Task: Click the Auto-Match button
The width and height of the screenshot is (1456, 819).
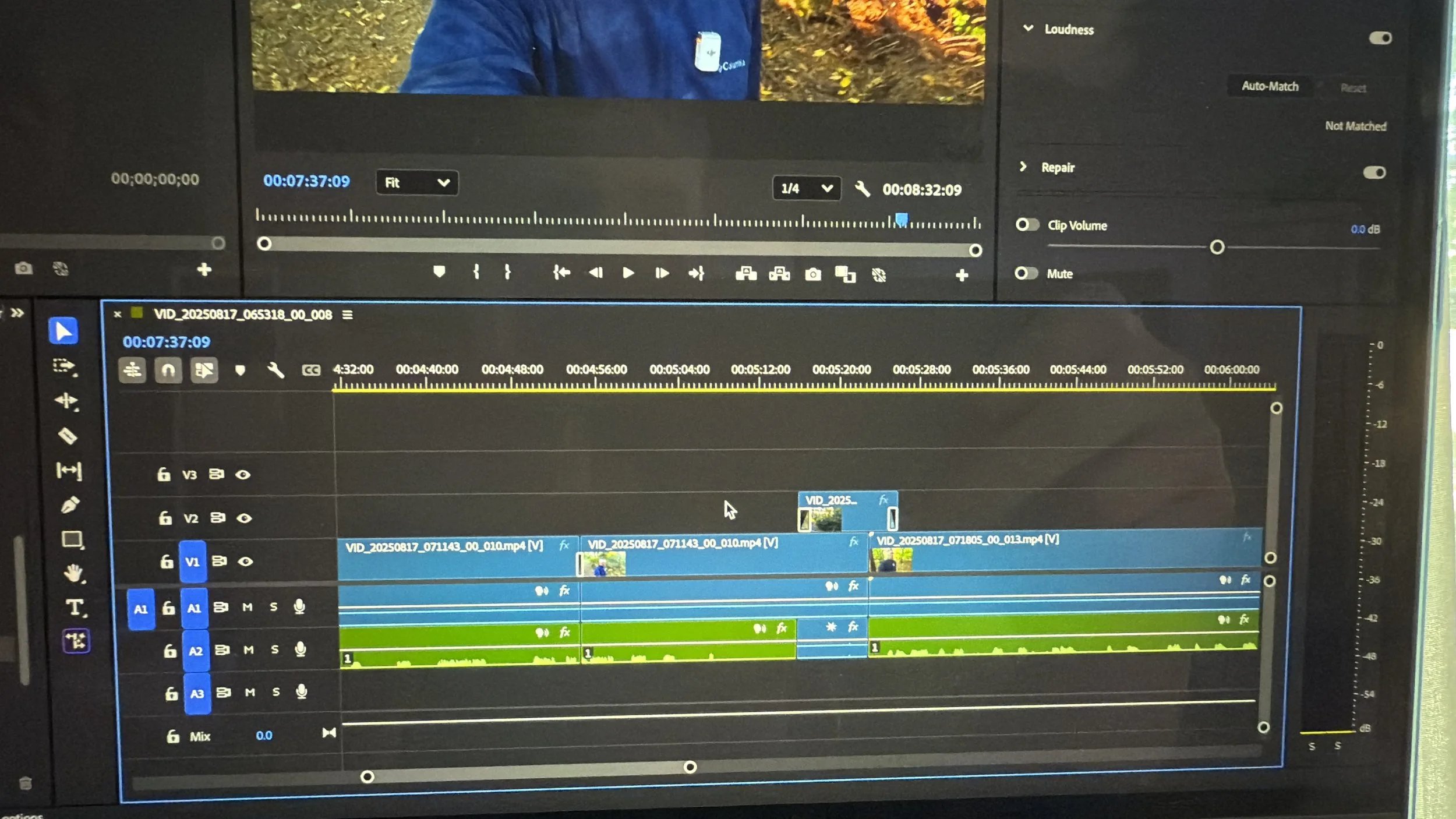Action: coord(1270,86)
